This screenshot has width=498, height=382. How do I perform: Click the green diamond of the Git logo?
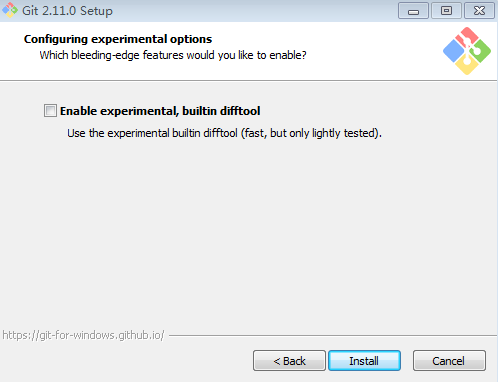480,51
